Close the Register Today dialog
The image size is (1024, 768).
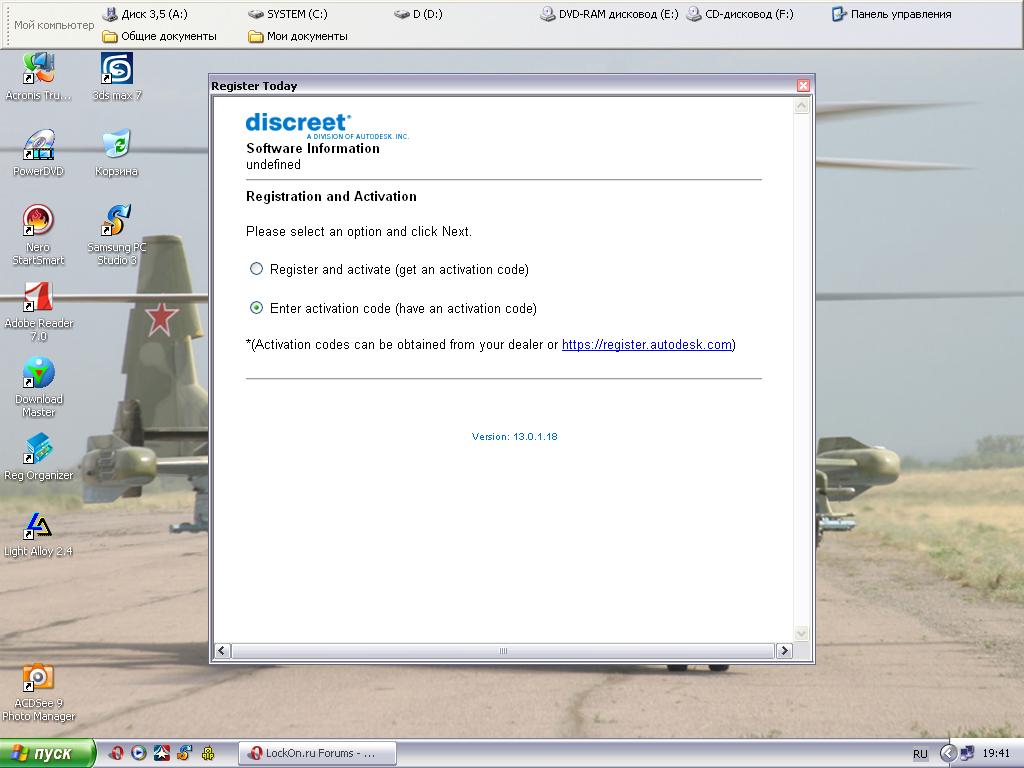[803, 86]
